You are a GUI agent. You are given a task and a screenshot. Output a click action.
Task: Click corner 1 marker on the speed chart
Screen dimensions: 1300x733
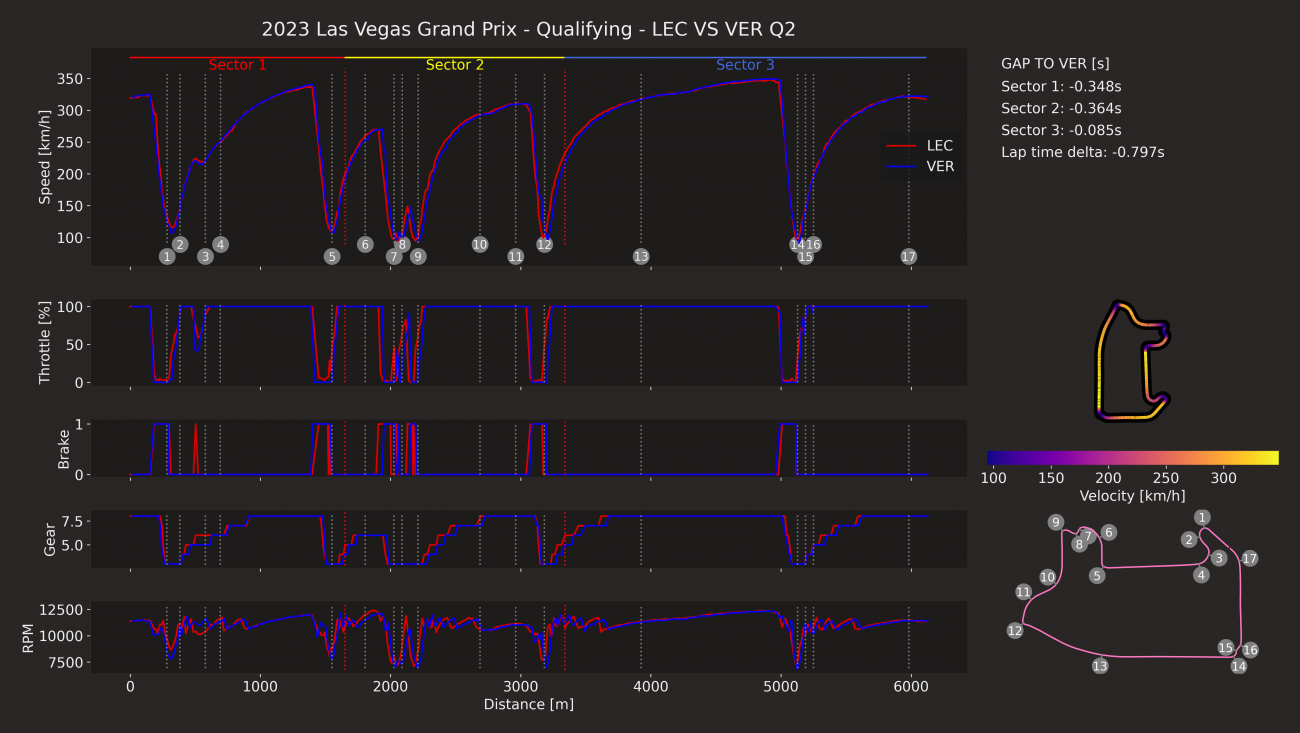pos(167,257)
